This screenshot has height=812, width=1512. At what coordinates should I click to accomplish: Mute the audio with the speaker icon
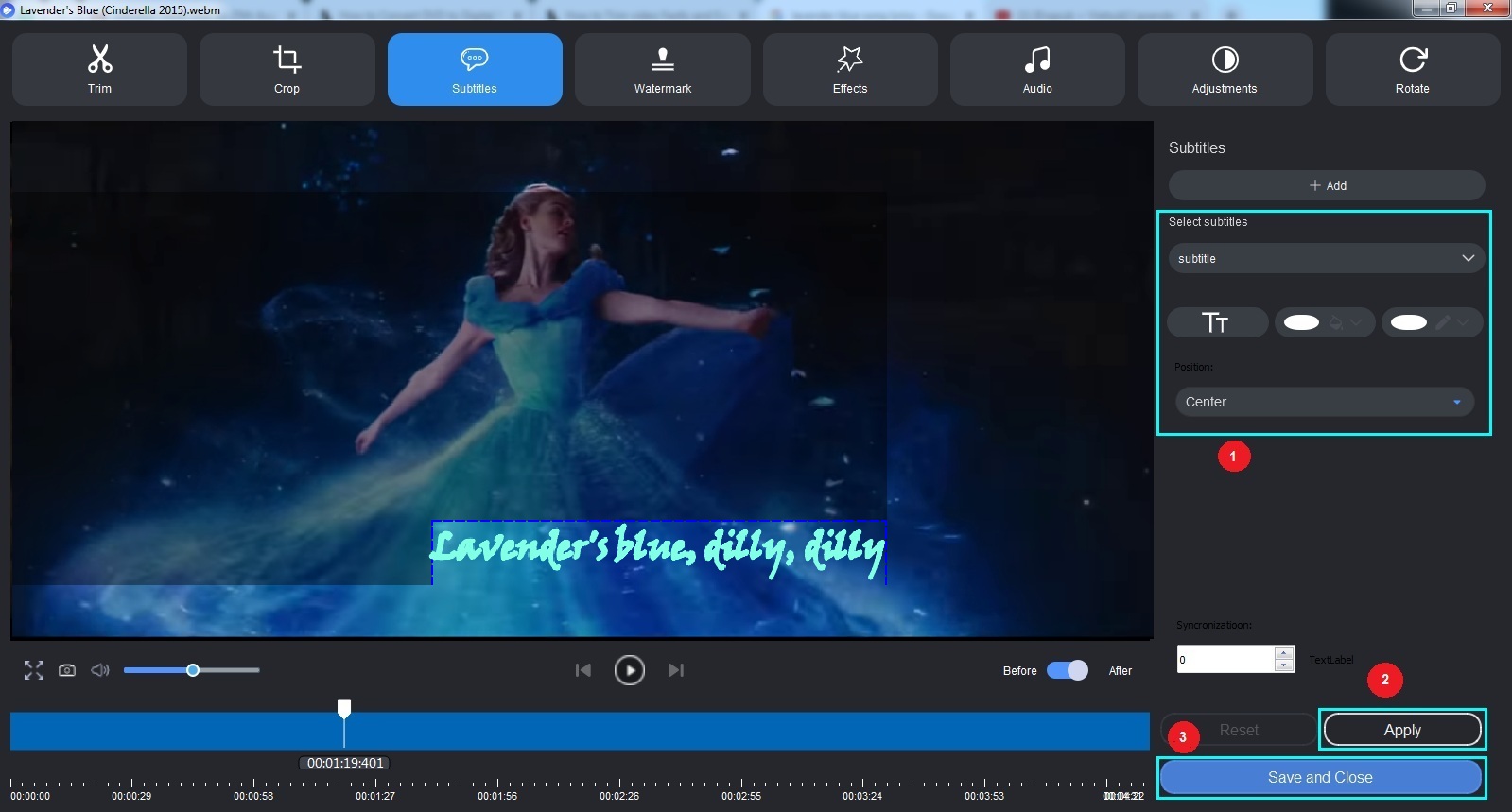pos(100,670)
